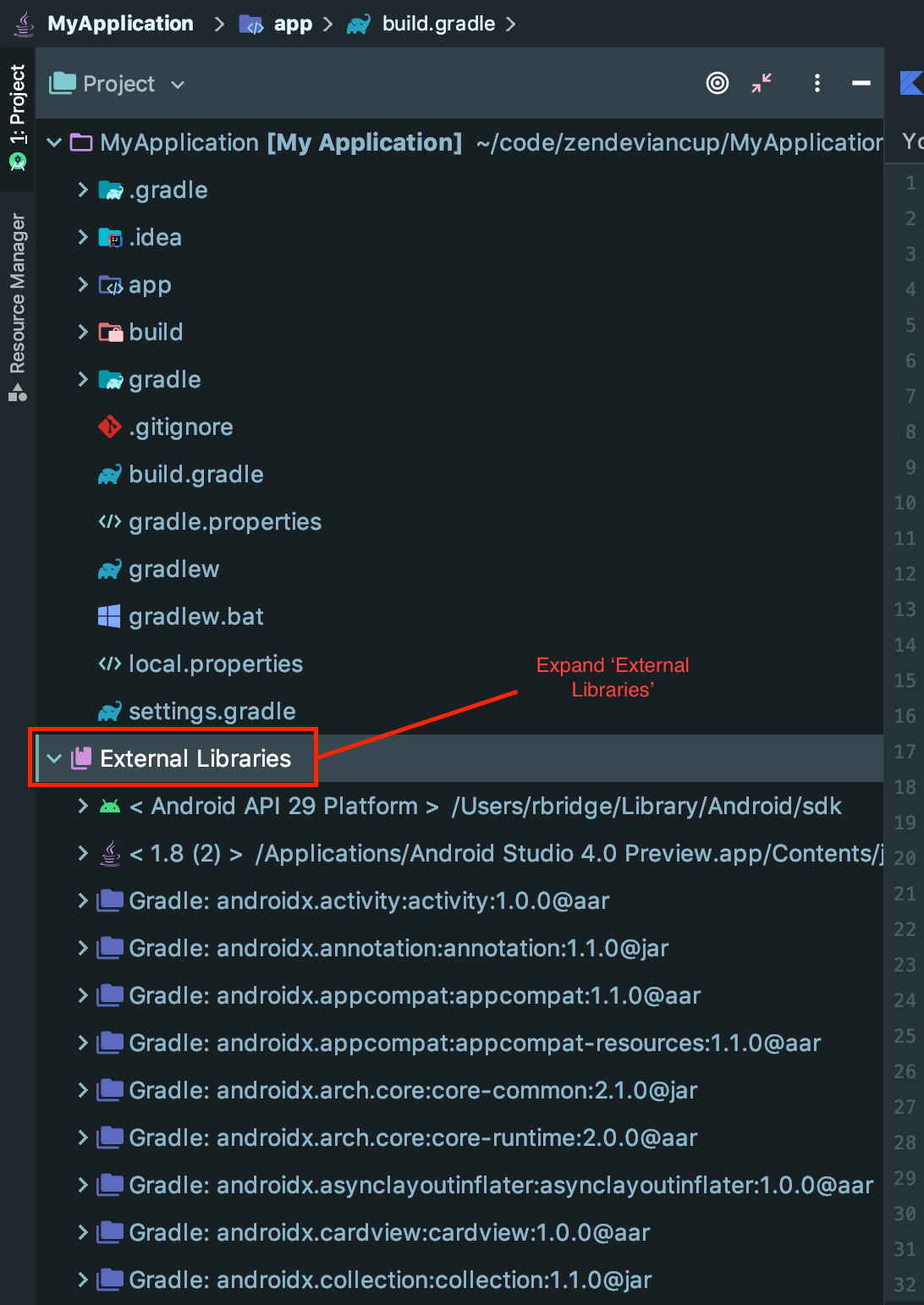Click the local.properties file icon
This screenshot has height=1305, width=924.
click(110, 664)
